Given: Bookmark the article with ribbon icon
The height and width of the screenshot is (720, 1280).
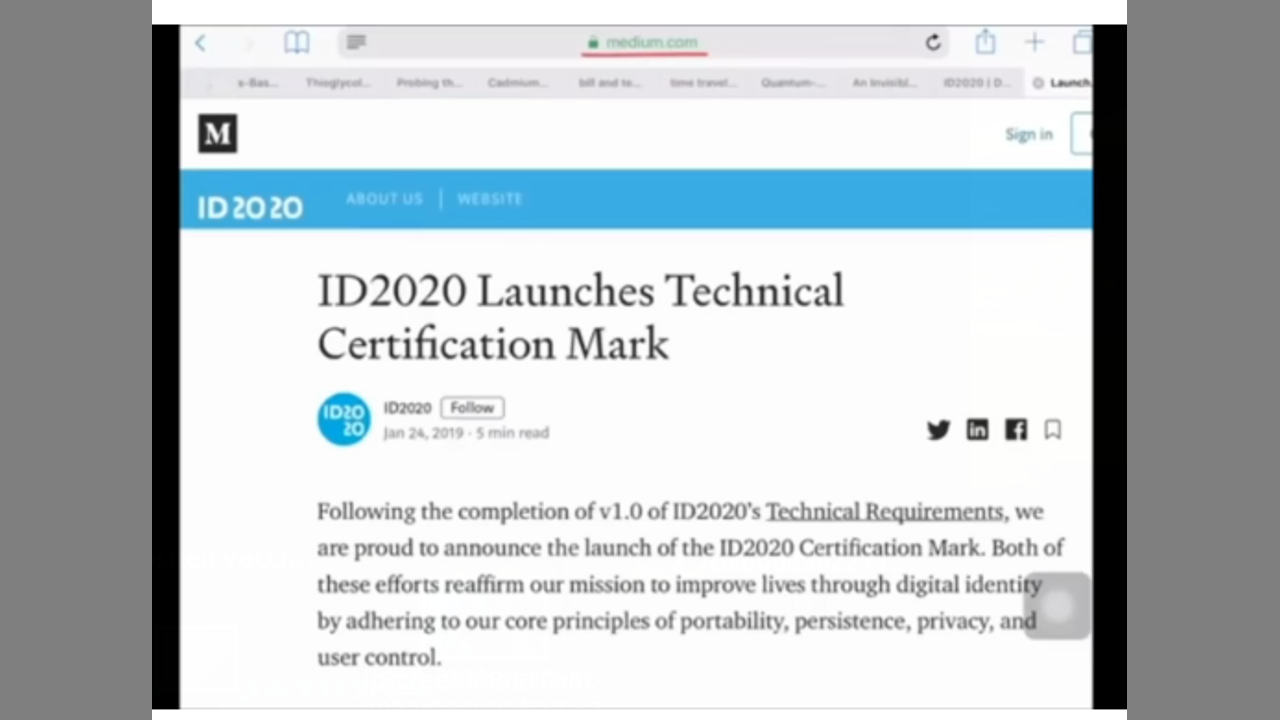Looking at the screenshot, I should (x=1052, y=430).
